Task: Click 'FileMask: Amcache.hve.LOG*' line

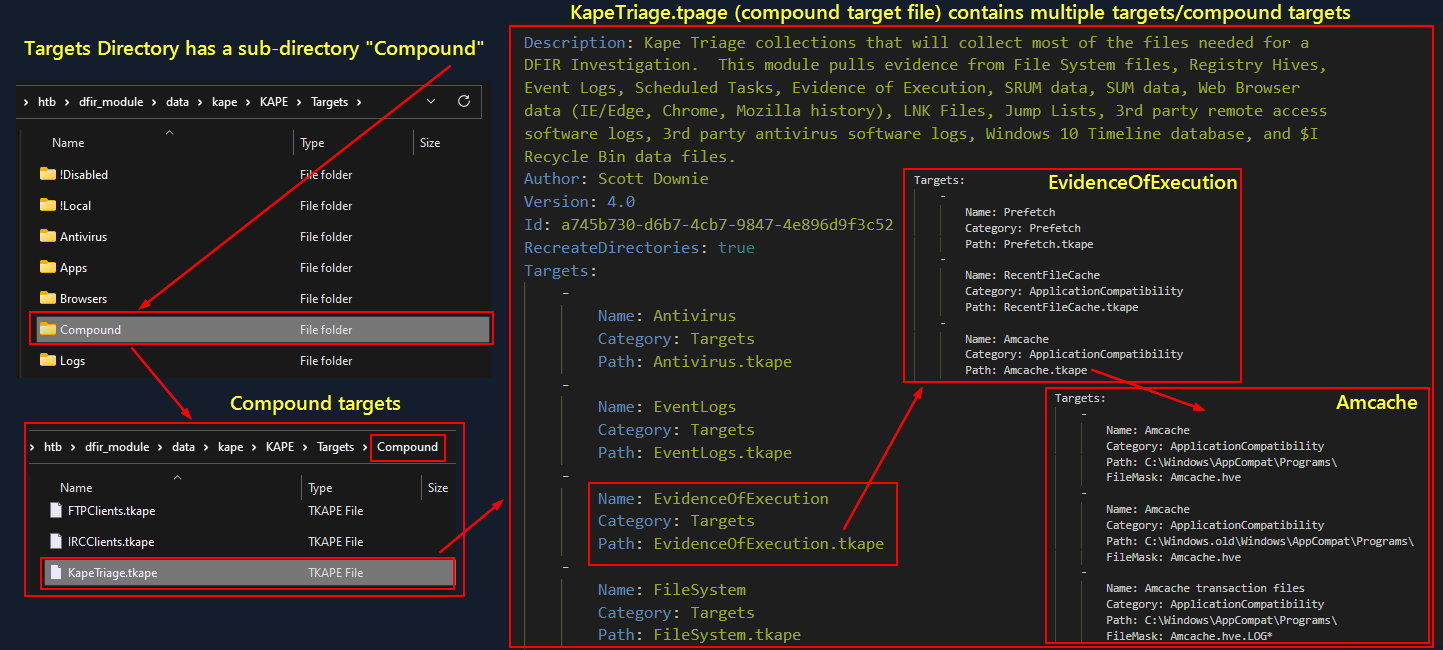Action: pyautogui.click(x=1189, y=636)
